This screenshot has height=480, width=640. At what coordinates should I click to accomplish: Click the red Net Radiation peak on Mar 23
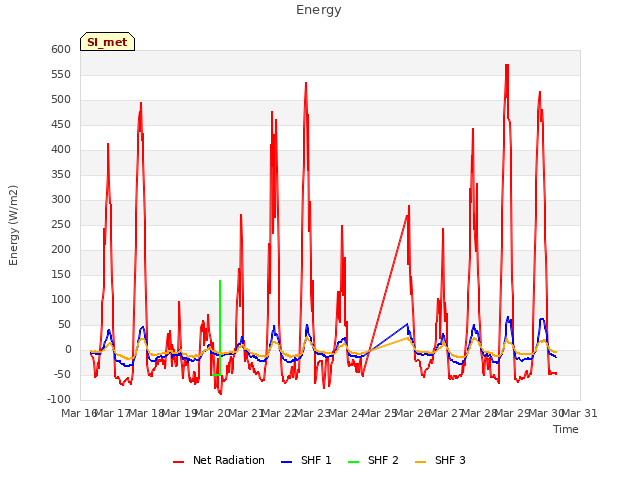[306, 84]
